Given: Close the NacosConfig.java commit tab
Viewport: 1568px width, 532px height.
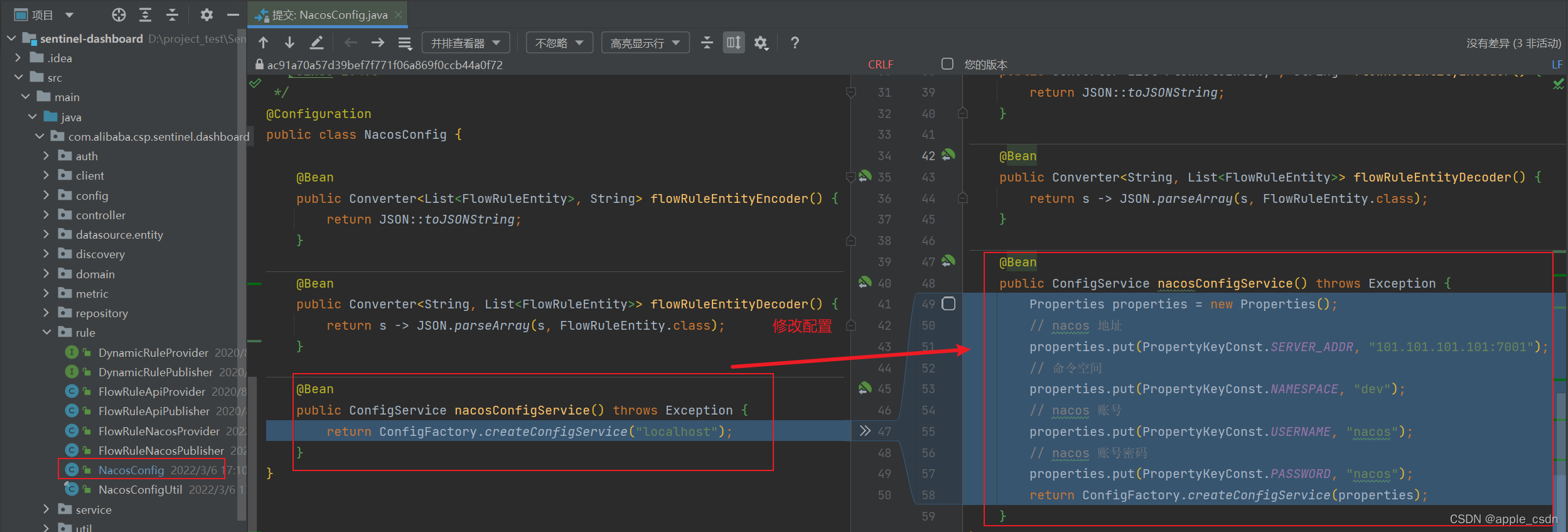Looking at the screenshot, I should pyautogui.click(x=398, y=14).
